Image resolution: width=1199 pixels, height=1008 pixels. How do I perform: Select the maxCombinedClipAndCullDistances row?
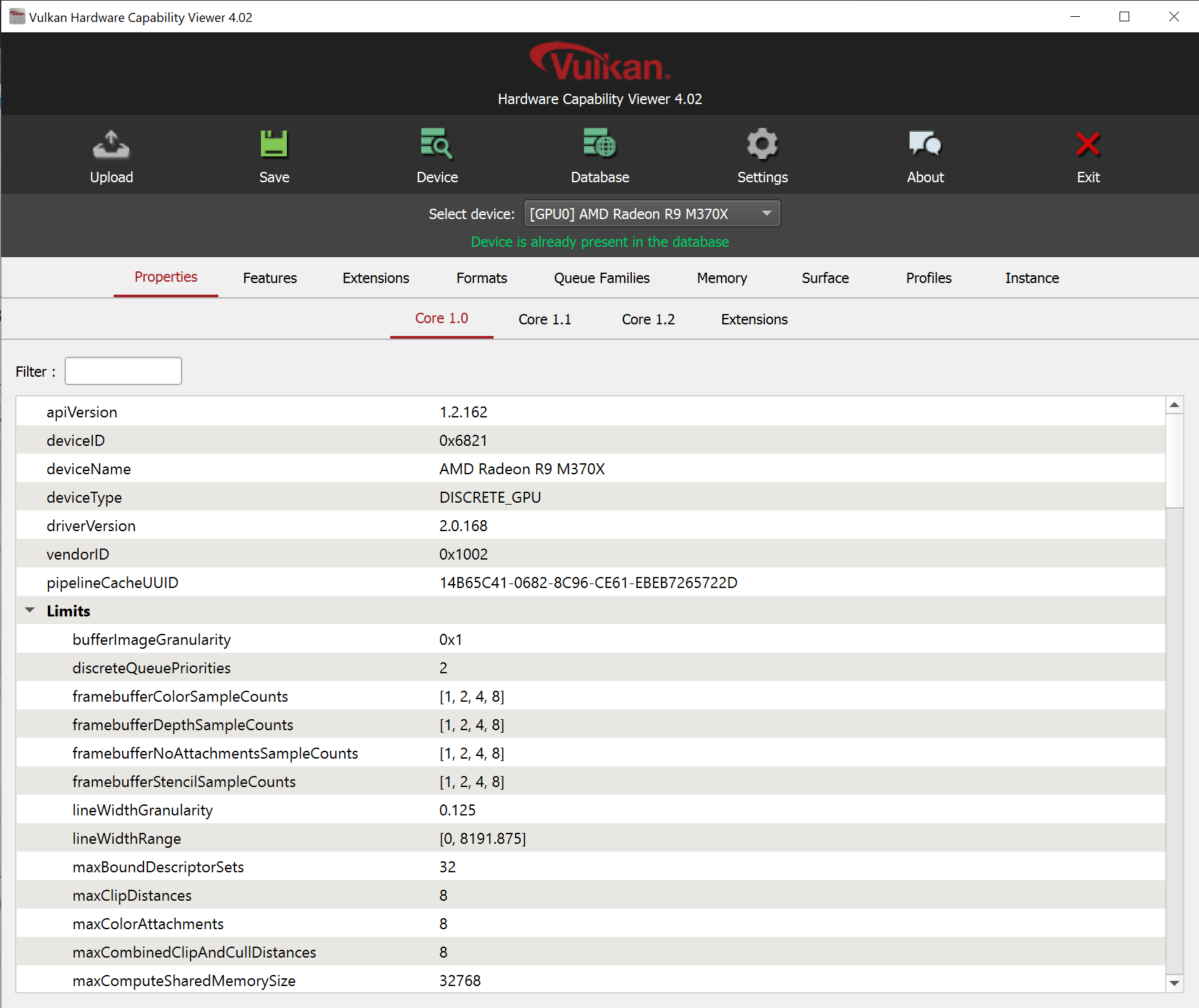(x=590, y=952)
